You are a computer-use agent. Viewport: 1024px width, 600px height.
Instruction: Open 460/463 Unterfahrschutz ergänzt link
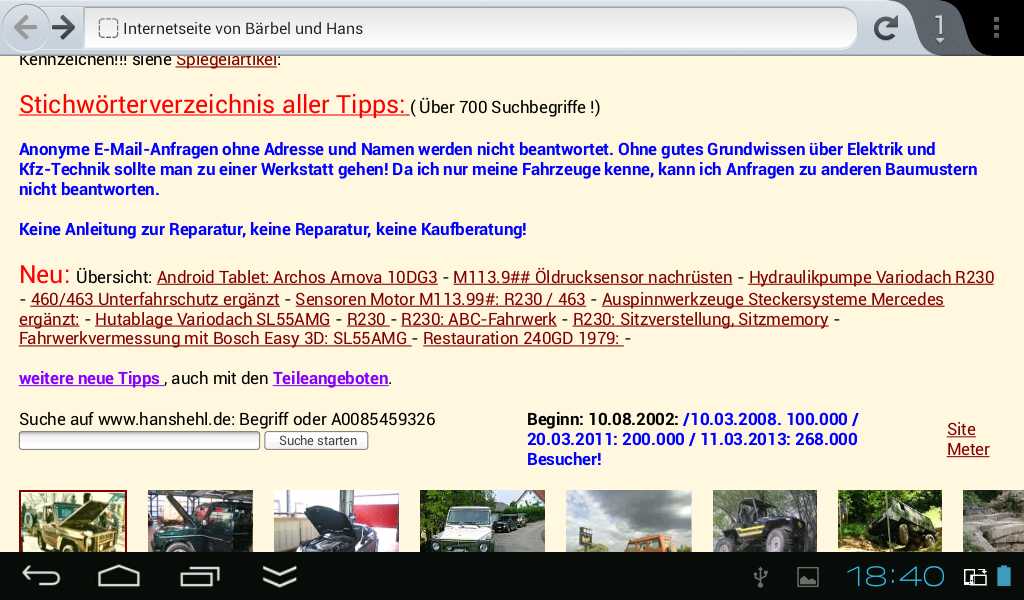coord(155,299)
